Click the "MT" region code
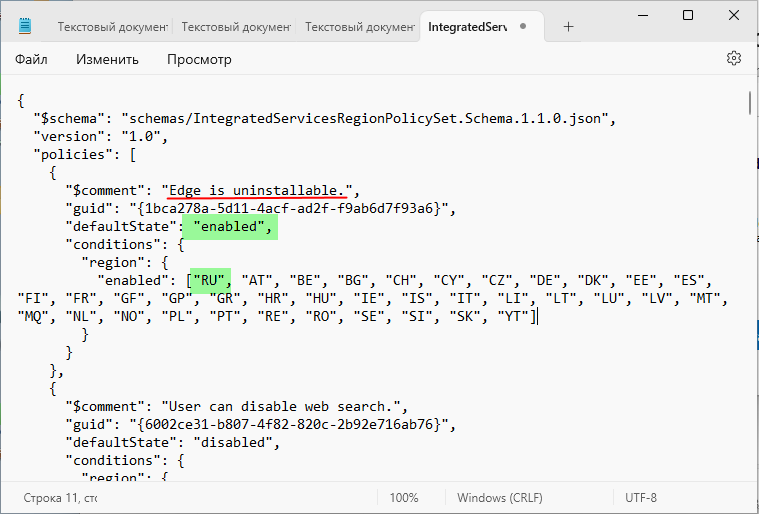759x514 pixels. [x=705, y=298]
